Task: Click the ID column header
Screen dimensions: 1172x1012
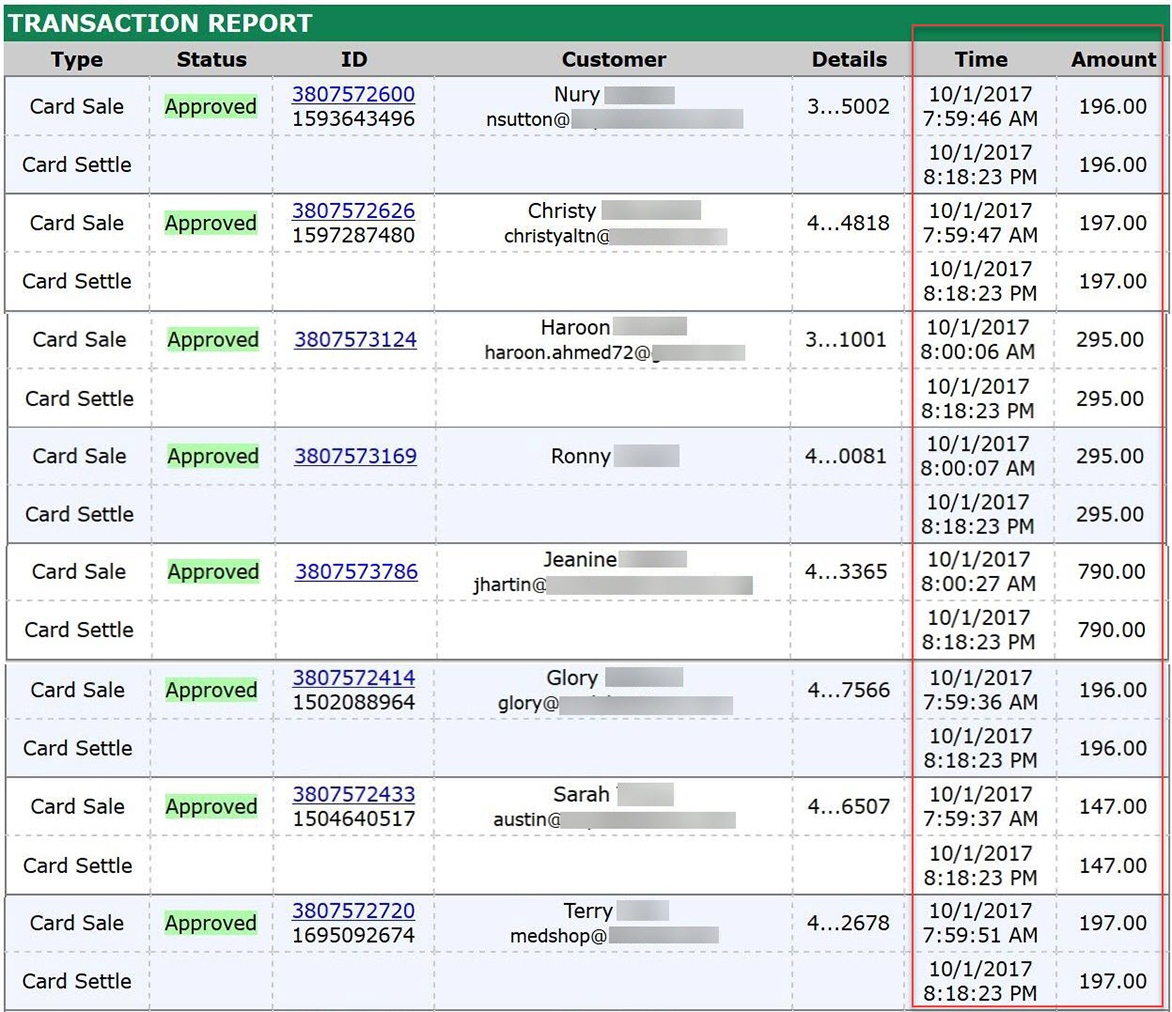Action: 353,60
